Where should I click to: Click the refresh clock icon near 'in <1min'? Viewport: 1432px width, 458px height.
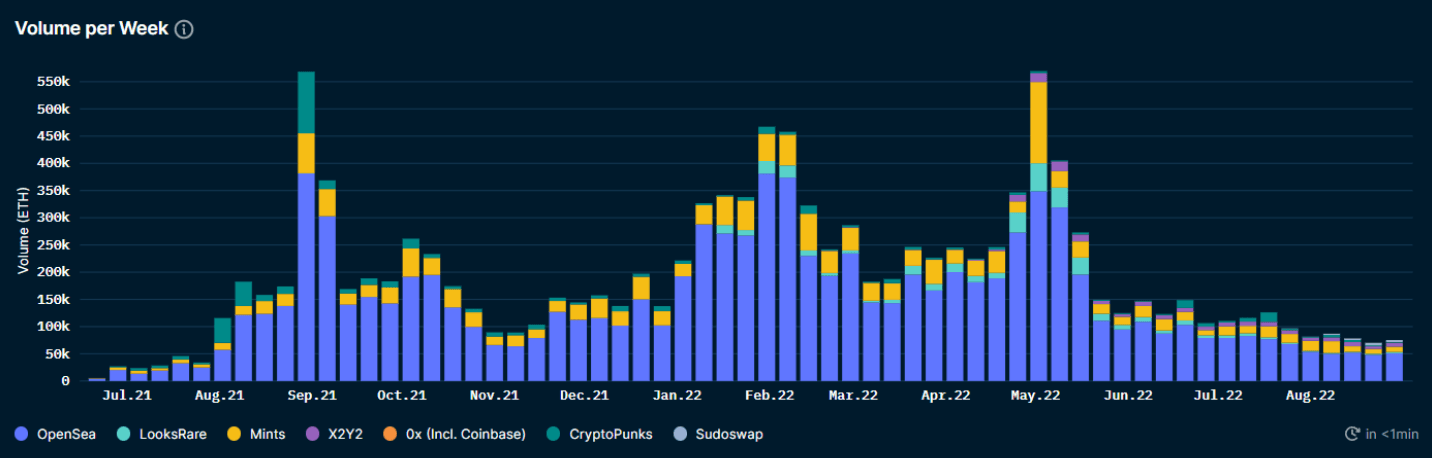click(1353, 434)
